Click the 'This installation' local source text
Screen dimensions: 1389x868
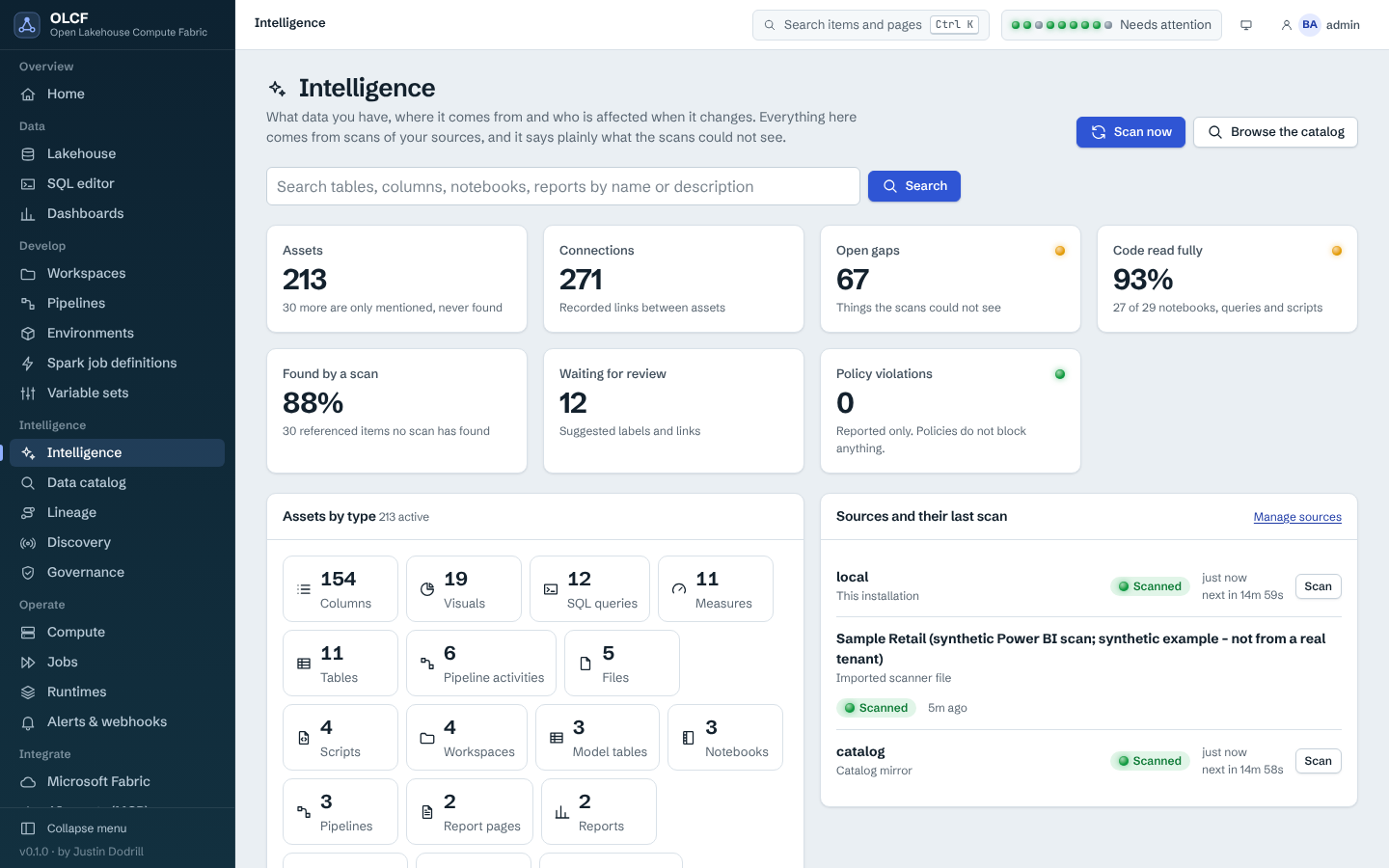[x=878, y=596]
